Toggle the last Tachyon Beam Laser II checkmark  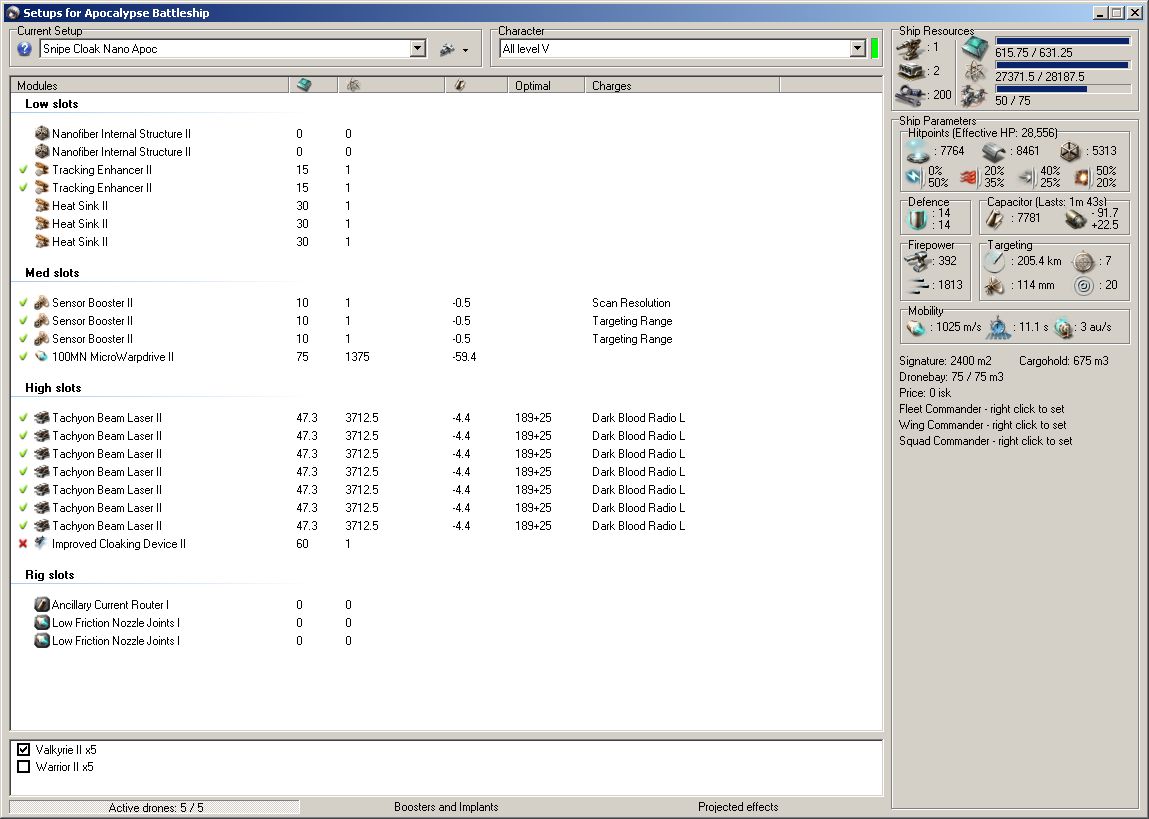(x=23, y=526)
